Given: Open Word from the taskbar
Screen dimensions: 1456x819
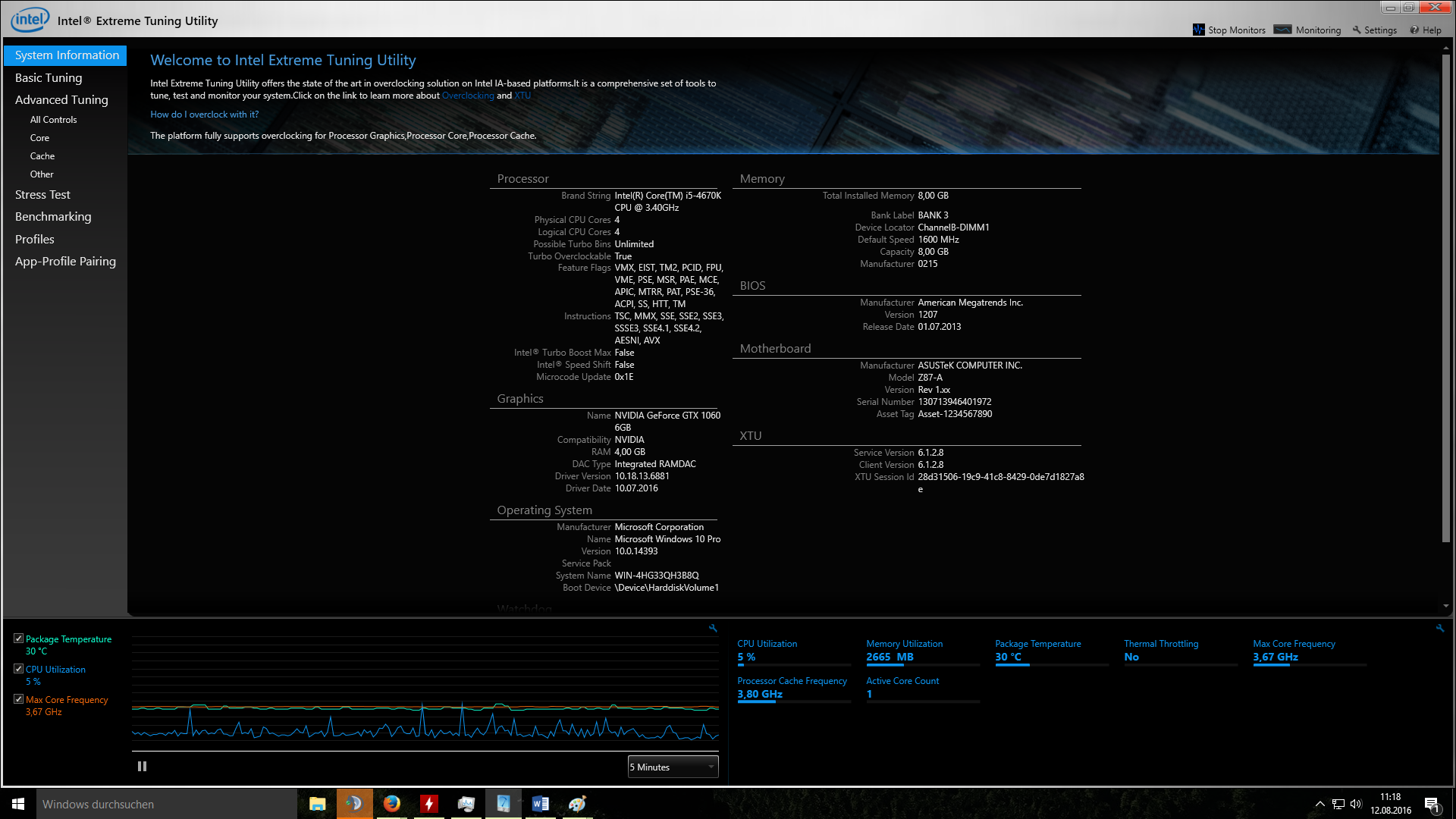Looking at the screenshot, I should [540, 804].
